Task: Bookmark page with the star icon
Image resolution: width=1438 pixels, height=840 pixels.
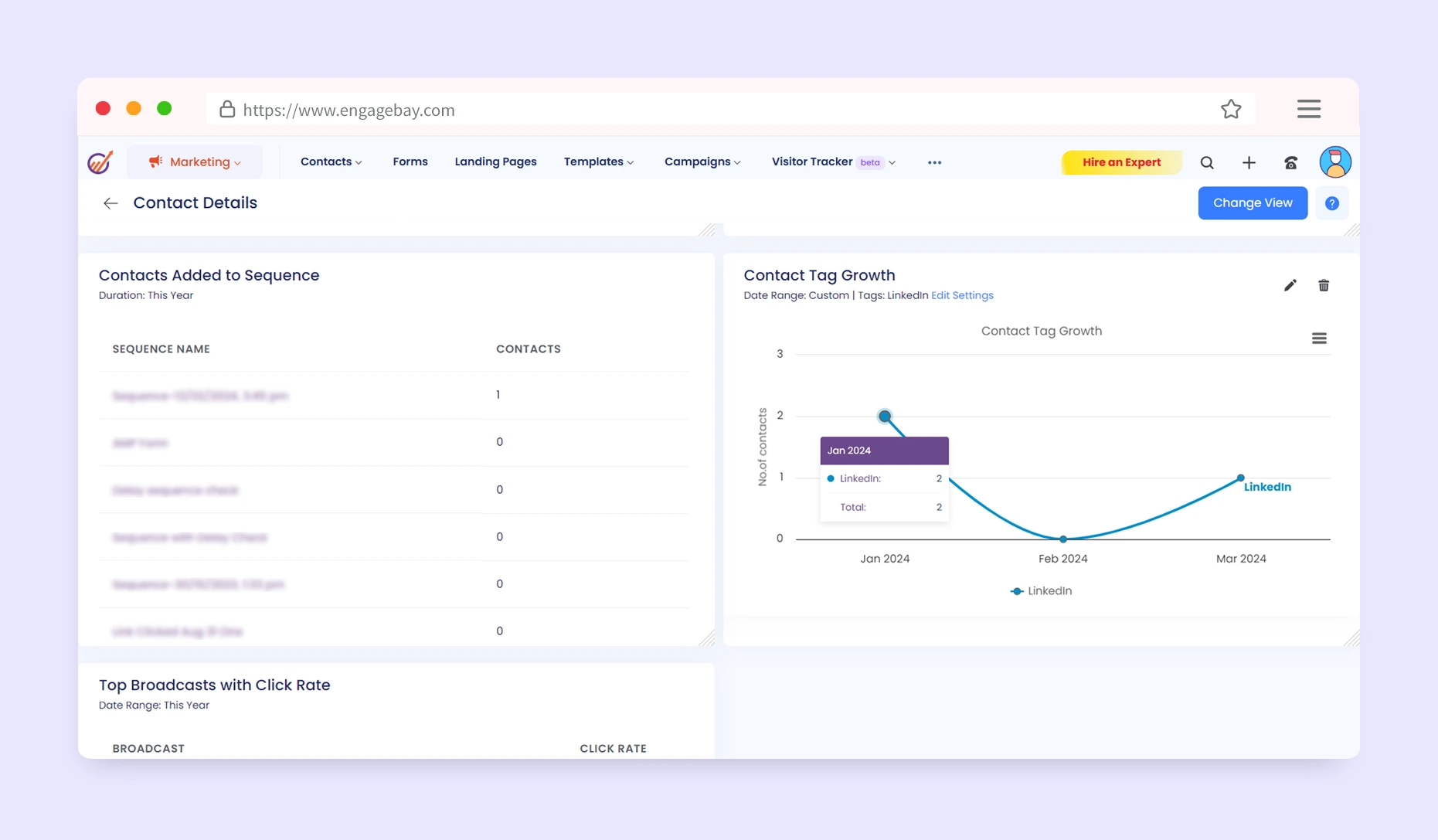Action: [x=1231, y=110]
